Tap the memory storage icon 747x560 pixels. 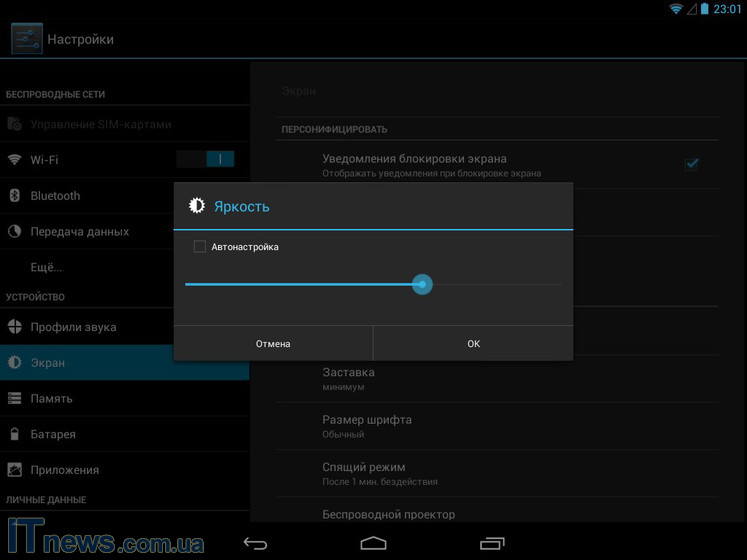pos(15,399)
